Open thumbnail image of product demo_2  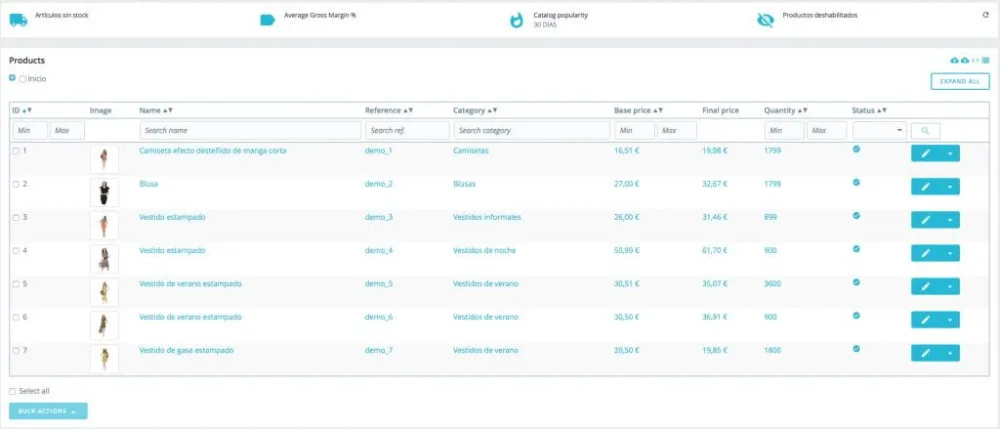104,193
